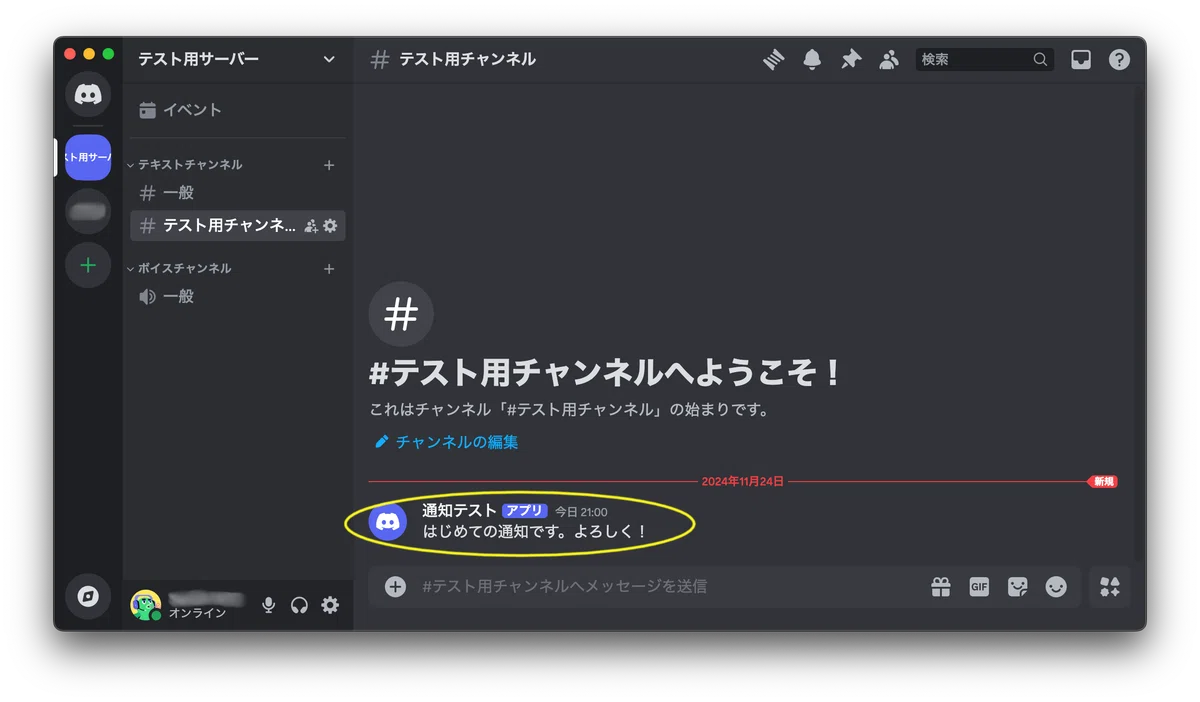The height and width of the screenshot is (702, 1200).
Task: Open the apps launcher icon
Action: coord(1110,587)
